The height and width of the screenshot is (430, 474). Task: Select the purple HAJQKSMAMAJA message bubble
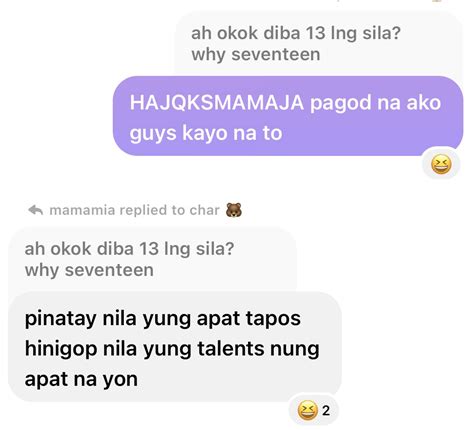(288, 116)
